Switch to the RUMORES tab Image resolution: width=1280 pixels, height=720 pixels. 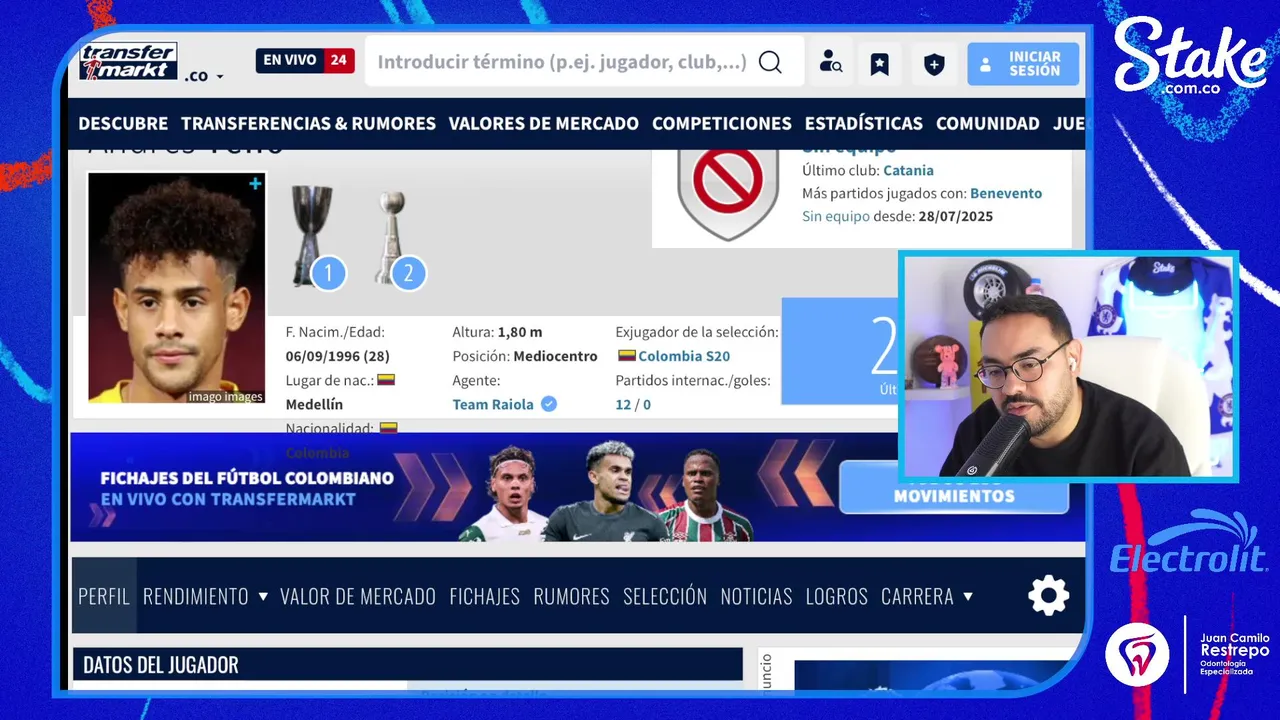(571, 596)
